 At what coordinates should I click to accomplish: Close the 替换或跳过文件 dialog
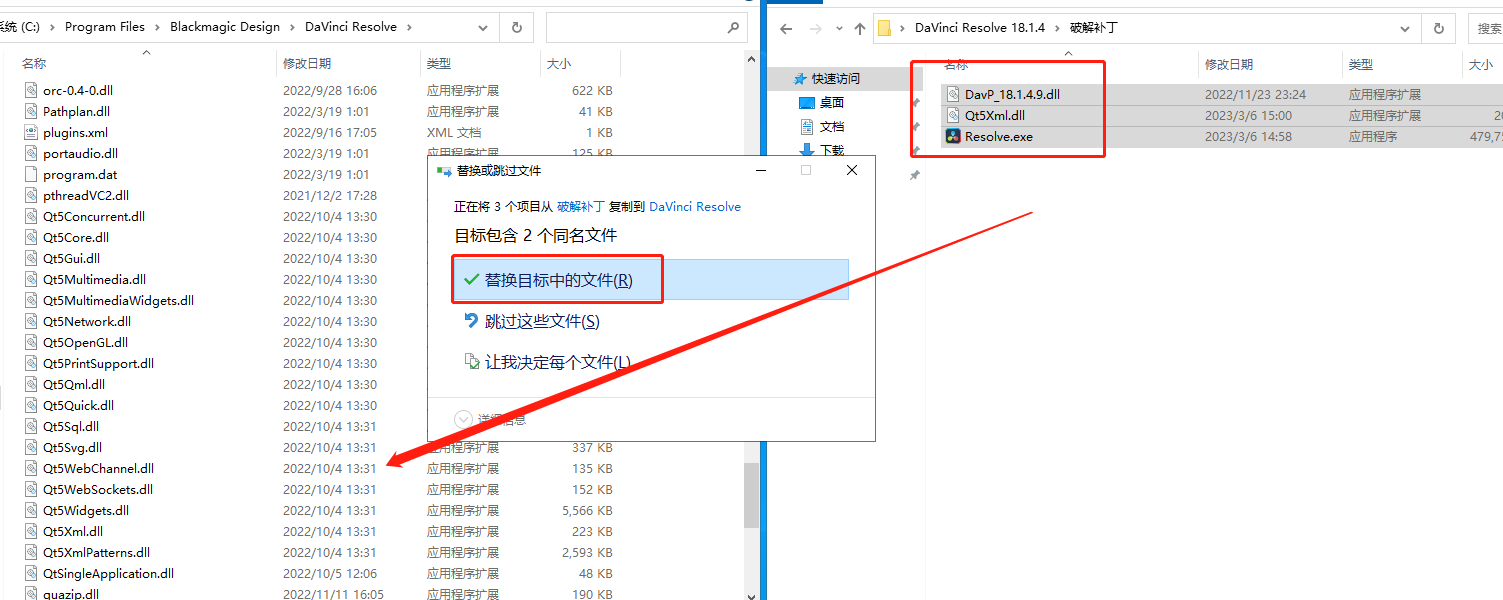point(852,171)
